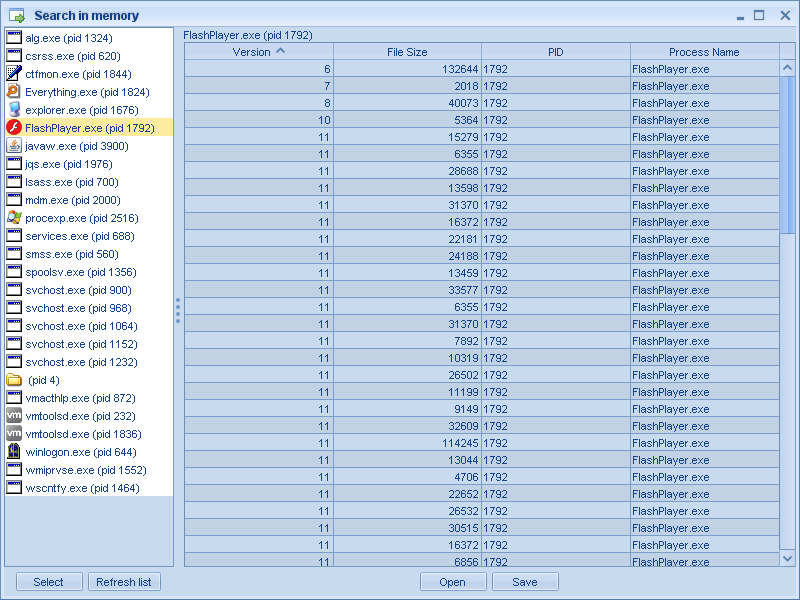Click the Open button
This screenshot has width=800, height=600.
453,582
